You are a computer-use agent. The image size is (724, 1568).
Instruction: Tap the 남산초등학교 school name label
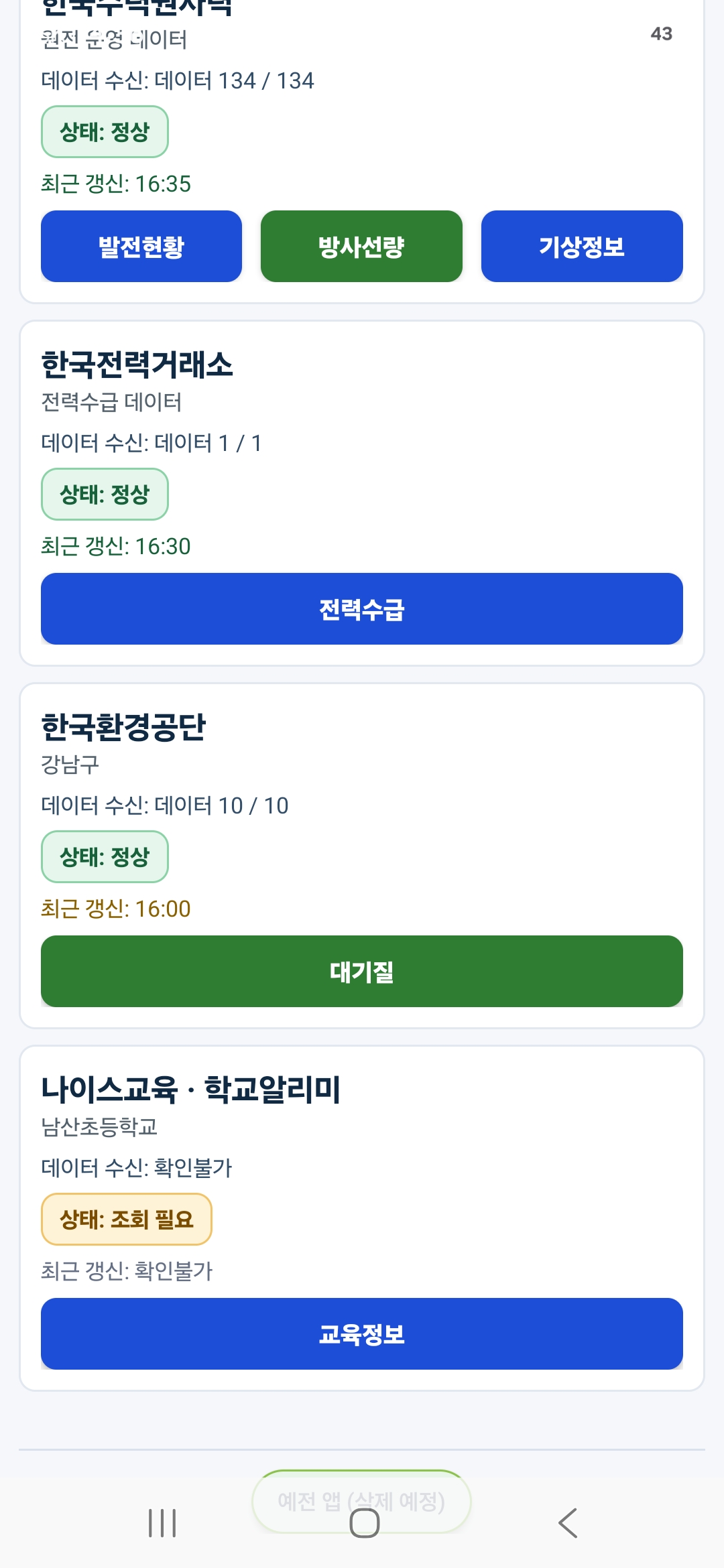99,1126
